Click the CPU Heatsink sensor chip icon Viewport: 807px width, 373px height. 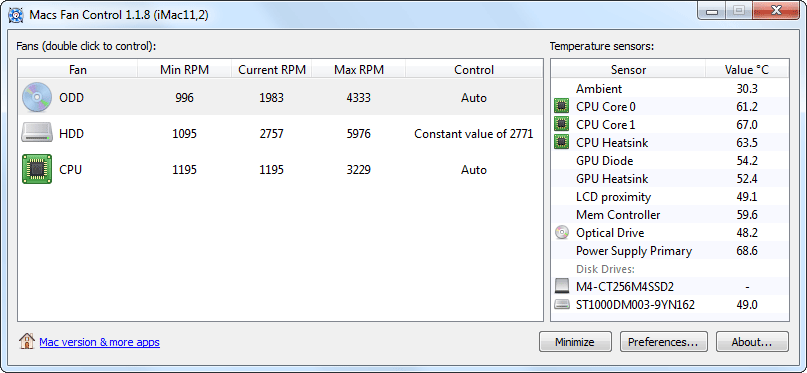(x=562, y=143)
